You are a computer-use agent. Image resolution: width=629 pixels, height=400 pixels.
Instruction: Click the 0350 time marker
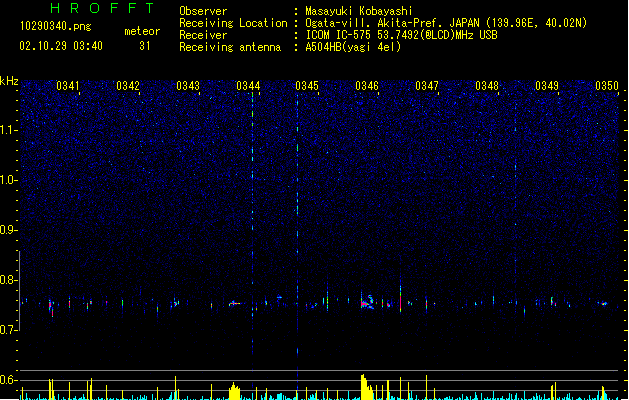click(607, 86)
